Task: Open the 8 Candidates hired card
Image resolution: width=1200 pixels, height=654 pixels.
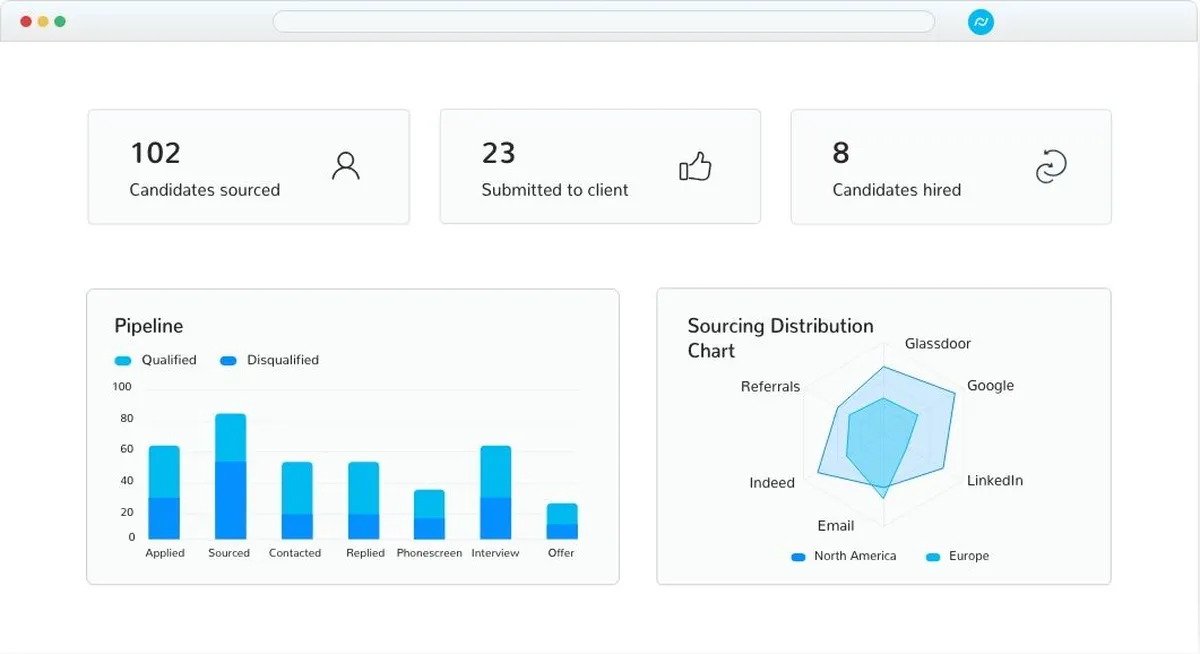Action: pos(951,167)
